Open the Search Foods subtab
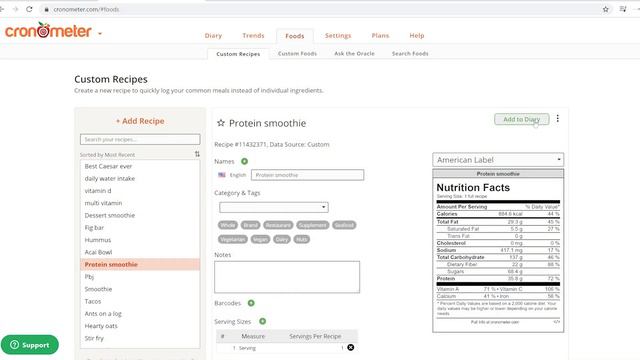 pyautogui.click(x=410, y=53)
